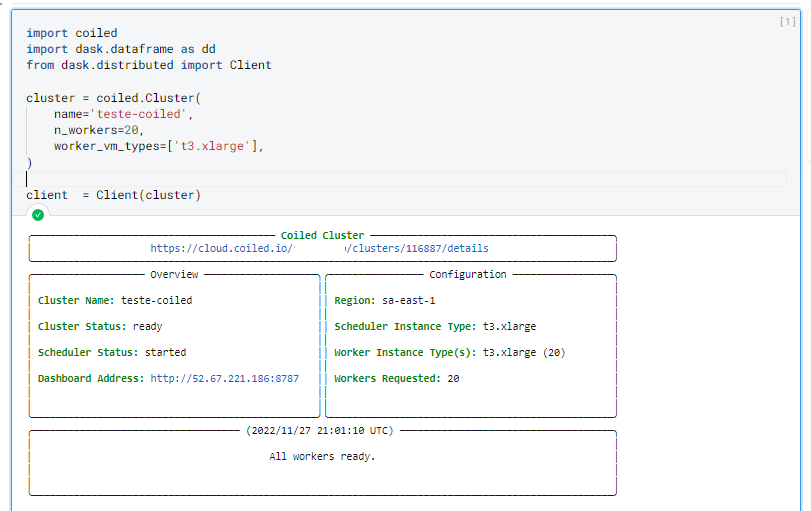811x511 pixels.
Task: Click the 'from dask.distributed import Client' line
Action: pyautogui.click(x=148, y=65)
